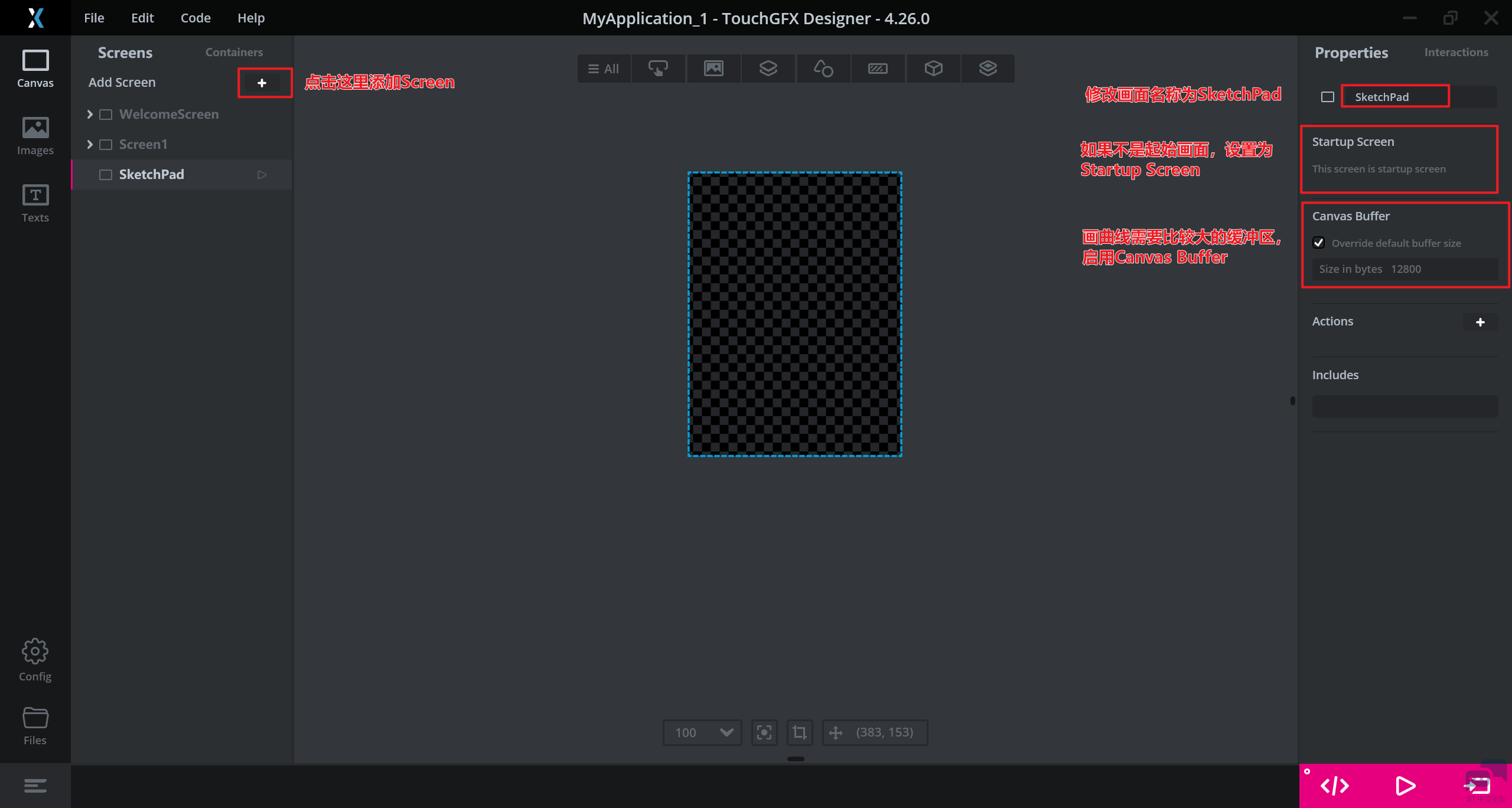Image resolution: width=1512 pixels, height=808 pixels.
Task: Select the Images widget category icon
Action: coord(713,69)
